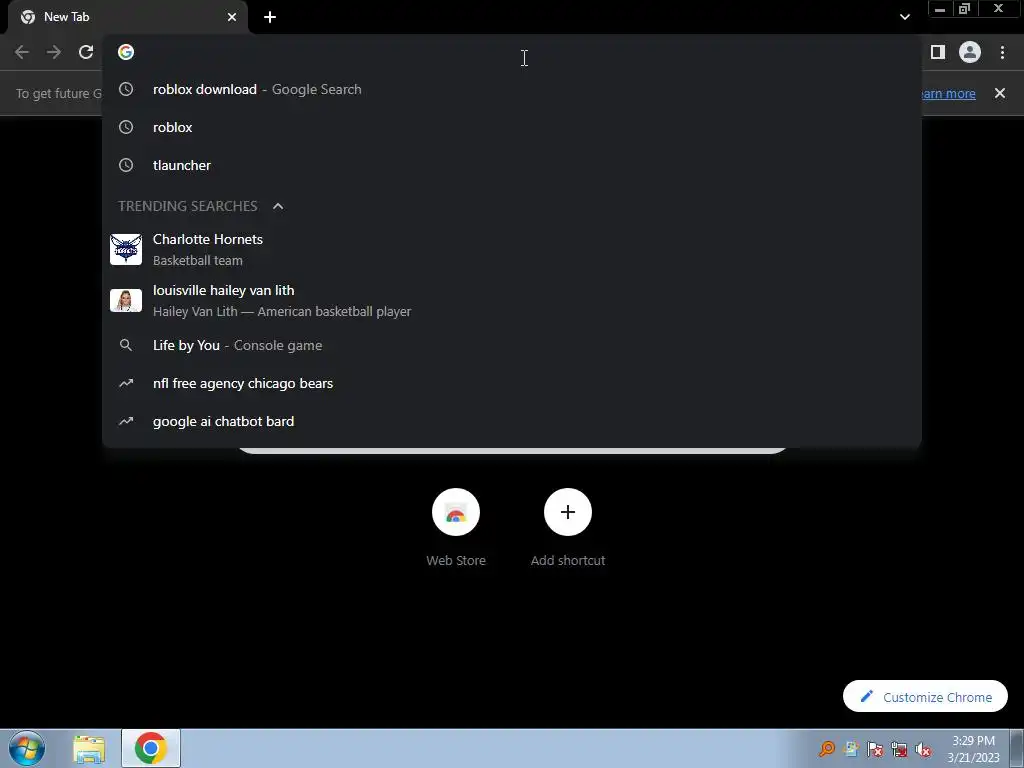
Task: Open the tab search dropdown arrow
Action: [904, 17]
